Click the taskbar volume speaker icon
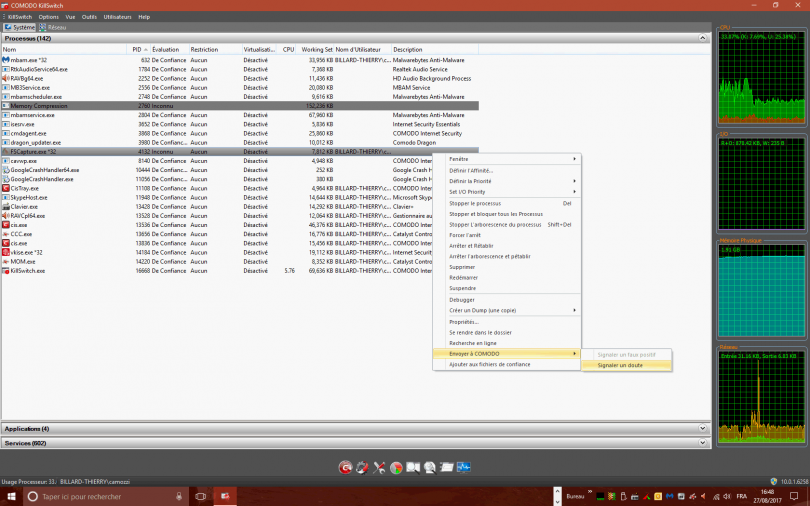Screen dimensions: 810x506 [727, 497]
